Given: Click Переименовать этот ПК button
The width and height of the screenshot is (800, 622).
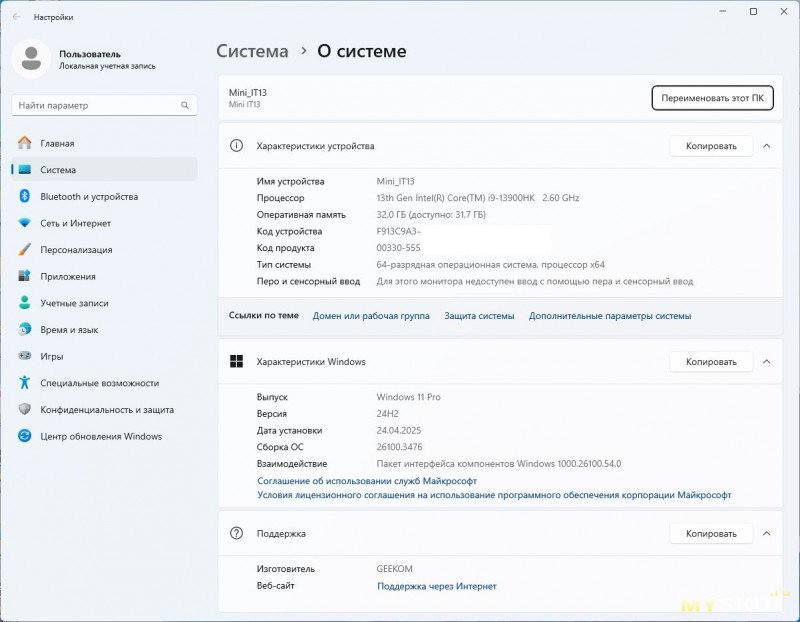Looking at the screenshot, I should point(712,98).
